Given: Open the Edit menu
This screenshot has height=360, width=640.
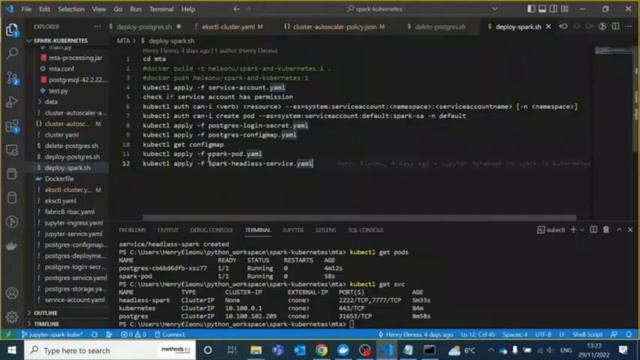Looking at the screenshot, I should pos(44,9).
